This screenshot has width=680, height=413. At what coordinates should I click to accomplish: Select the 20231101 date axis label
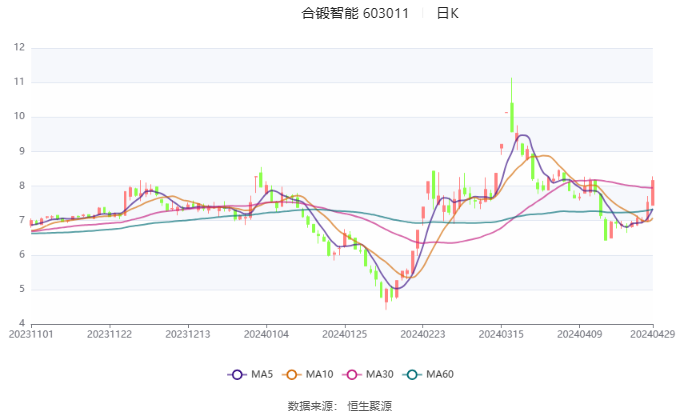pyautogui.click(x=31, y=334)
